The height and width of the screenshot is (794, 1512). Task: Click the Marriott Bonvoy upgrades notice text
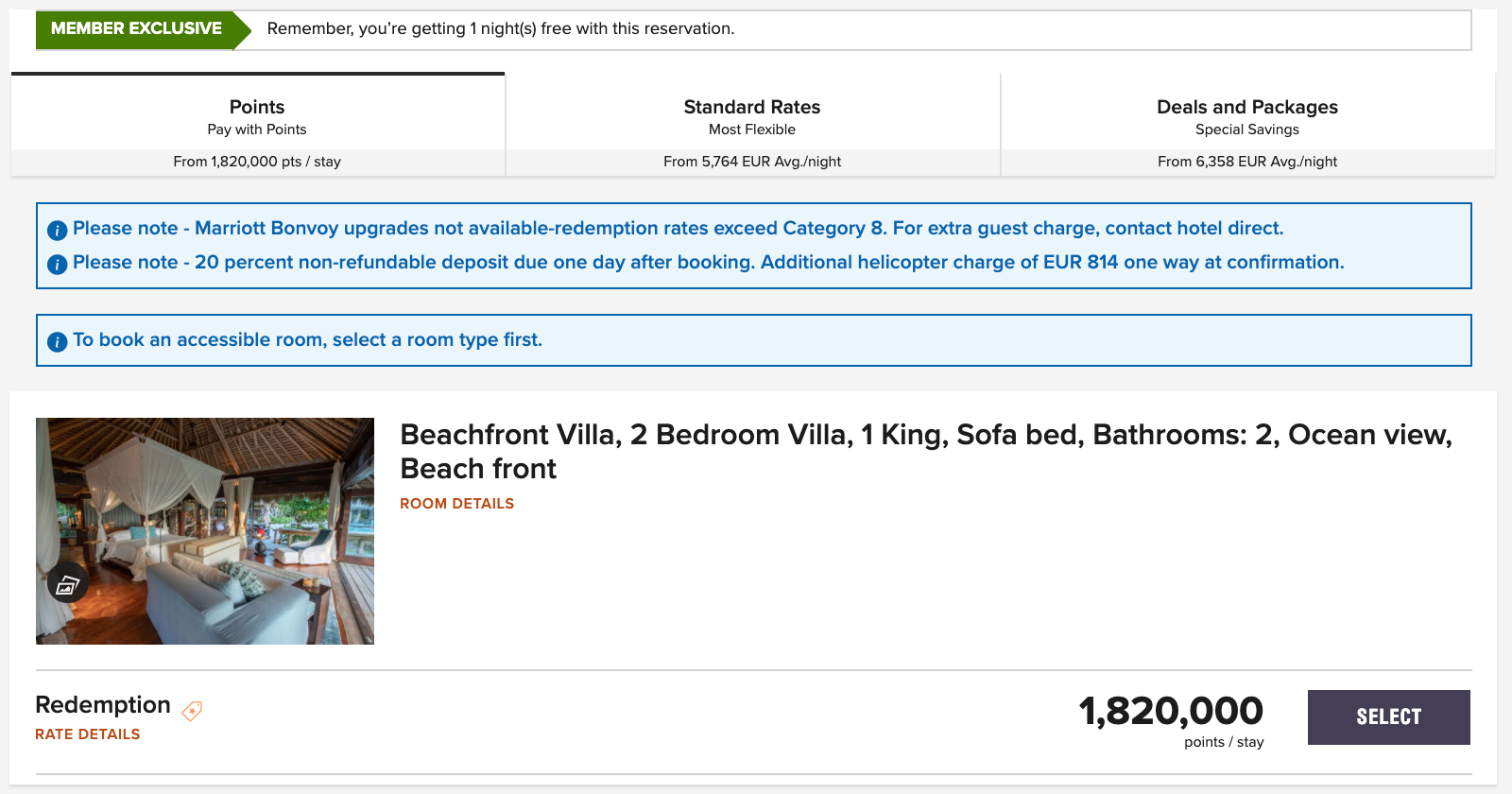pos(678,229)
